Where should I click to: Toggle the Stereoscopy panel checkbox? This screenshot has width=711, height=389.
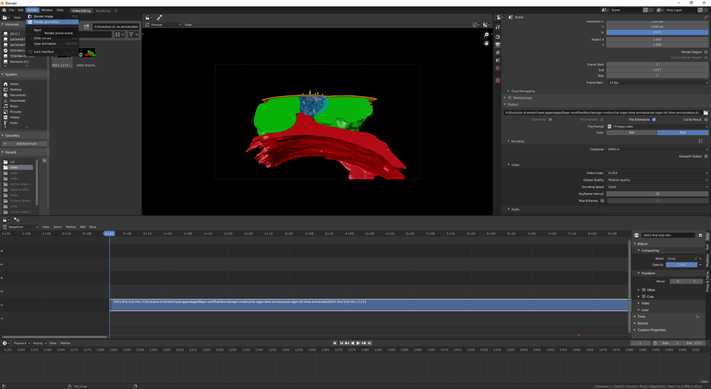[510, 97]
